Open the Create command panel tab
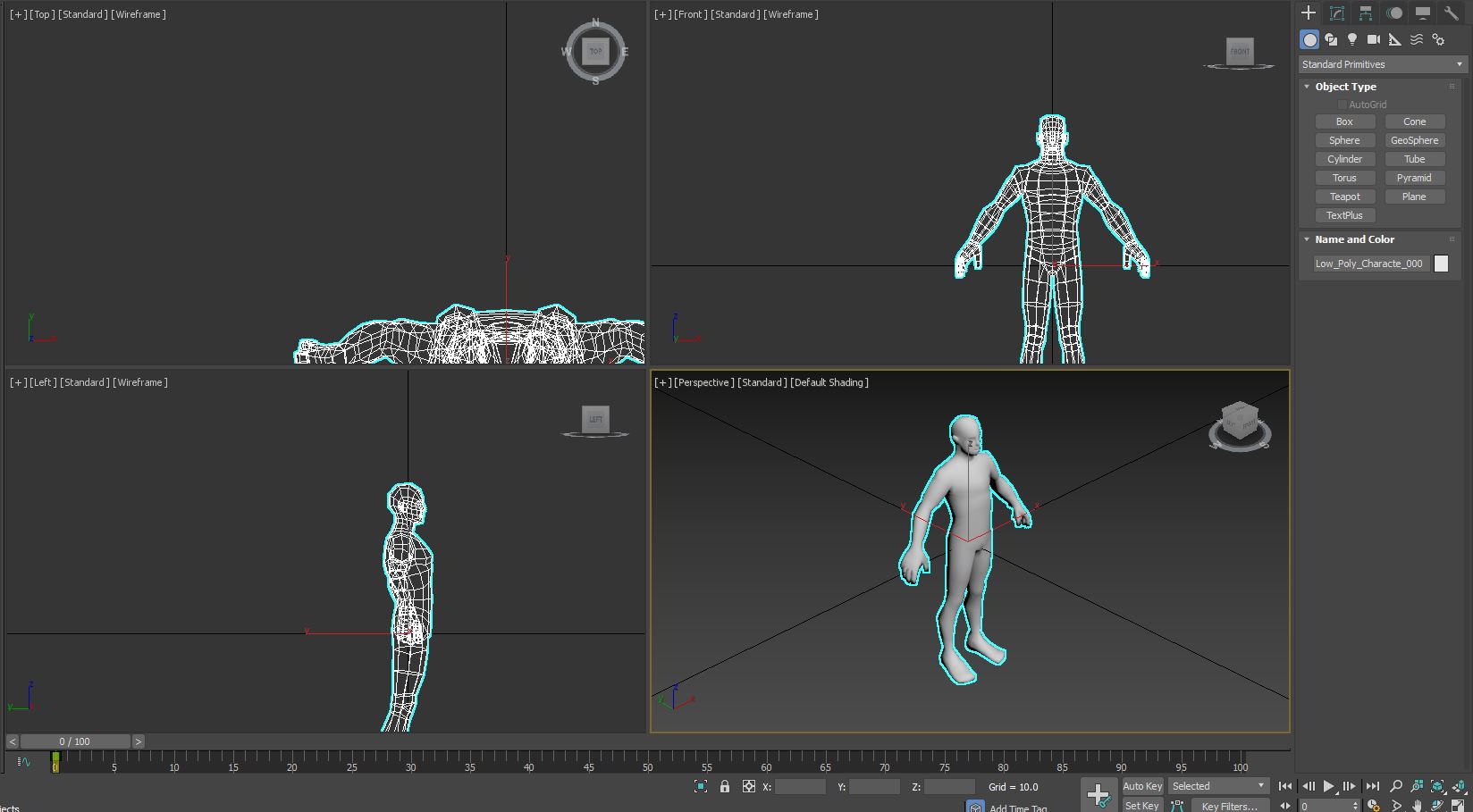 click(x=1309, y=13)
